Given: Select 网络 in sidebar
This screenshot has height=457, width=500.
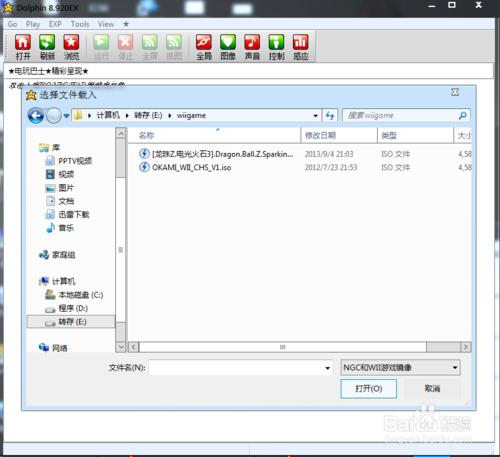Looking at the screenshot, I should 54,348.
